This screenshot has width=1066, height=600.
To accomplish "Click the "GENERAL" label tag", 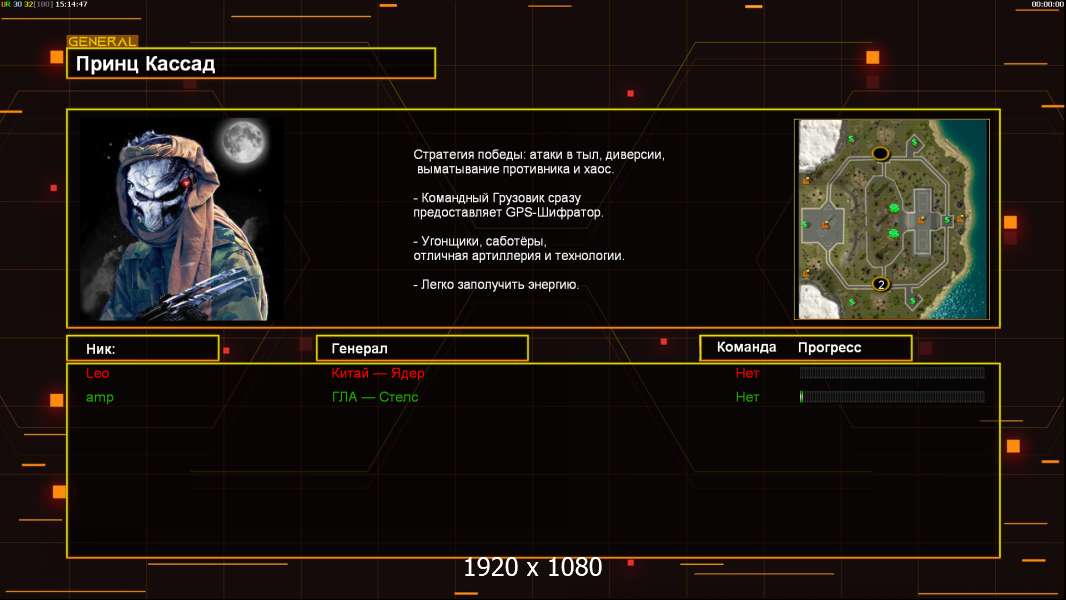I will 102,41.
